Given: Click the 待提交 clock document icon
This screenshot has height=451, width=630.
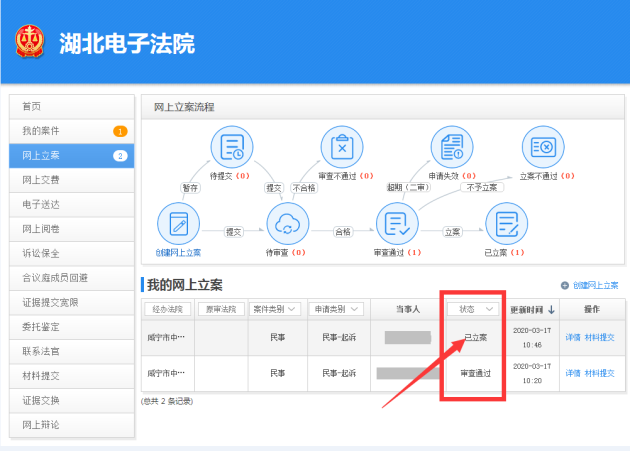Looking at the screenshot, I should point(233,147).
